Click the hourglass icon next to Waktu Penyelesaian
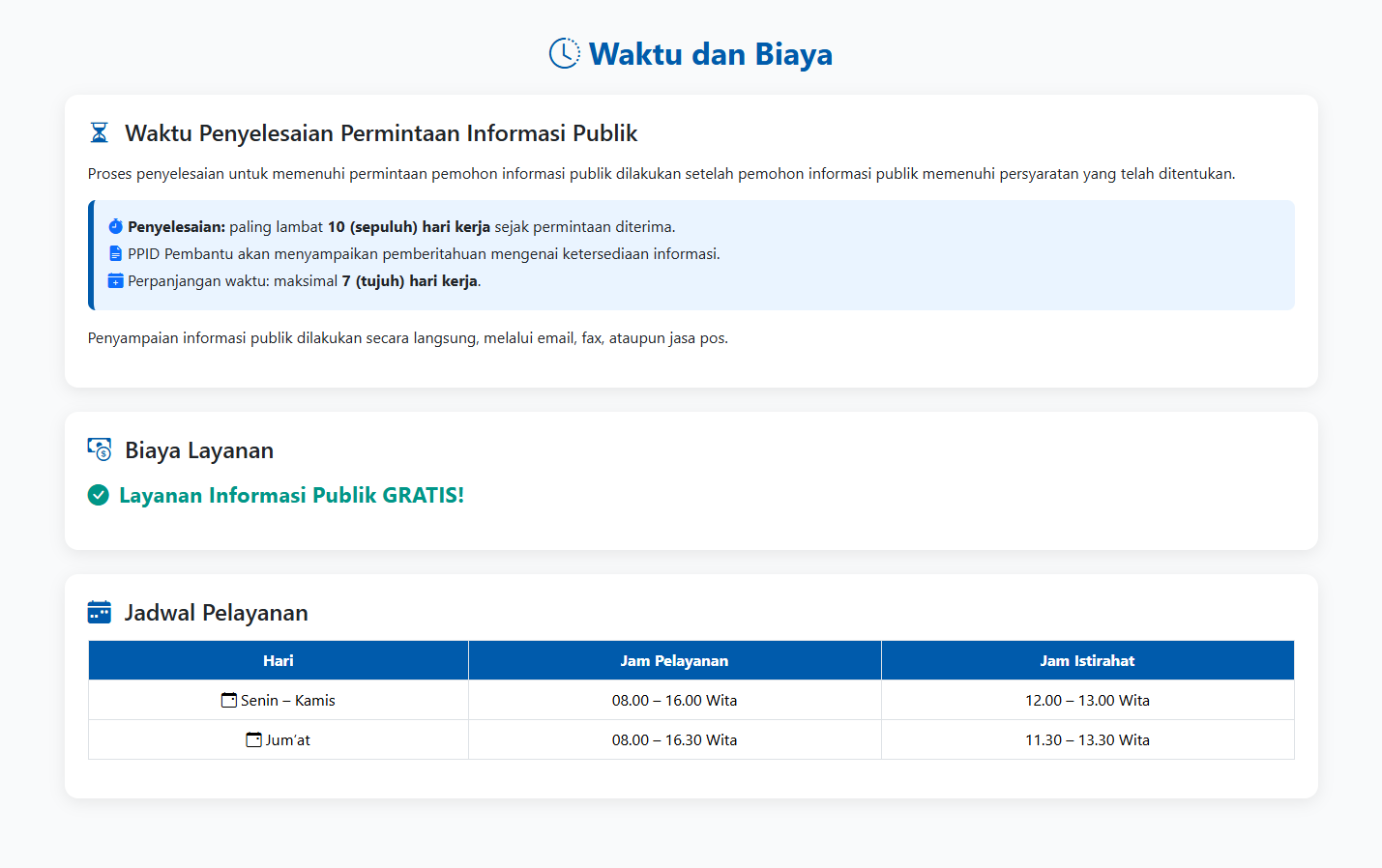Viewport: 1382px width, 868px height. point(99,132)
